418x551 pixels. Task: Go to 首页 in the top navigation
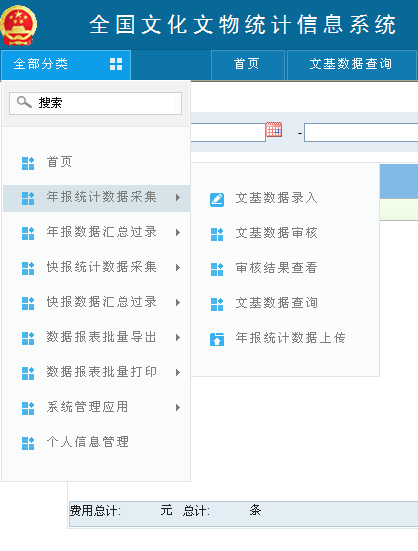[248, 65]
